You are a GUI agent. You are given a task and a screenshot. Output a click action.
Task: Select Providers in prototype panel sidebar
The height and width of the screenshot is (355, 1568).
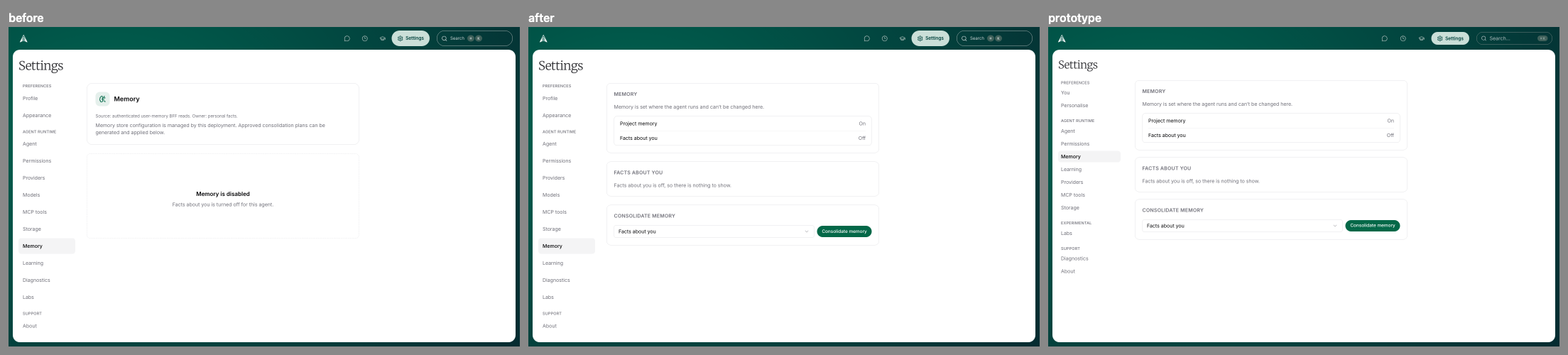(x=1089, y=182)
